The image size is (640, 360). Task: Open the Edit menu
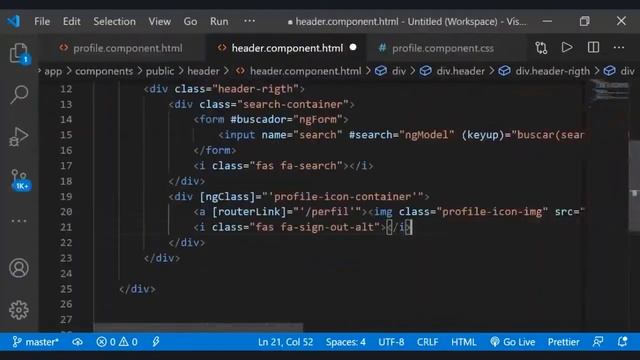point(71,21)
